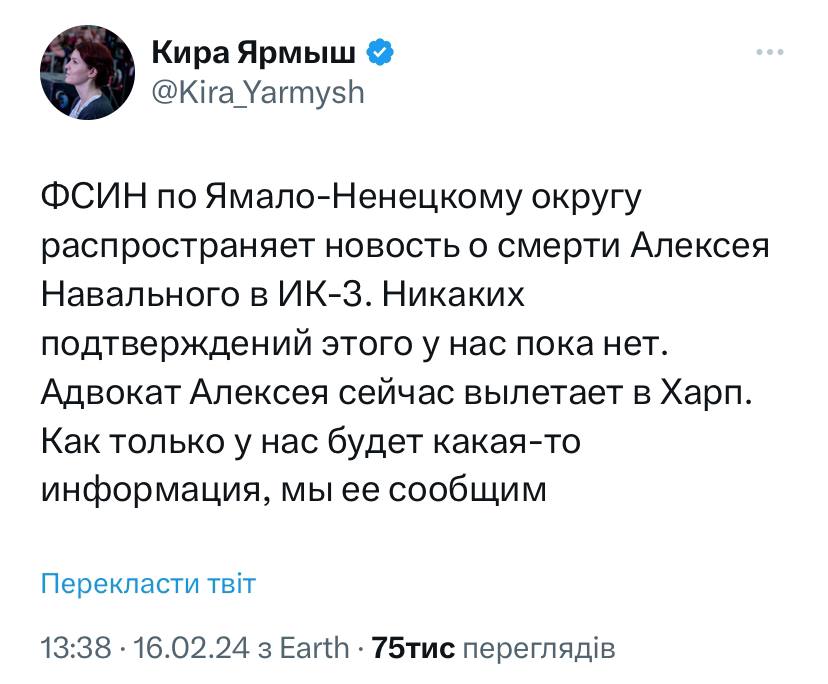Click the 13:38 timestamp
828x684 pixels.
click(75, 648)
